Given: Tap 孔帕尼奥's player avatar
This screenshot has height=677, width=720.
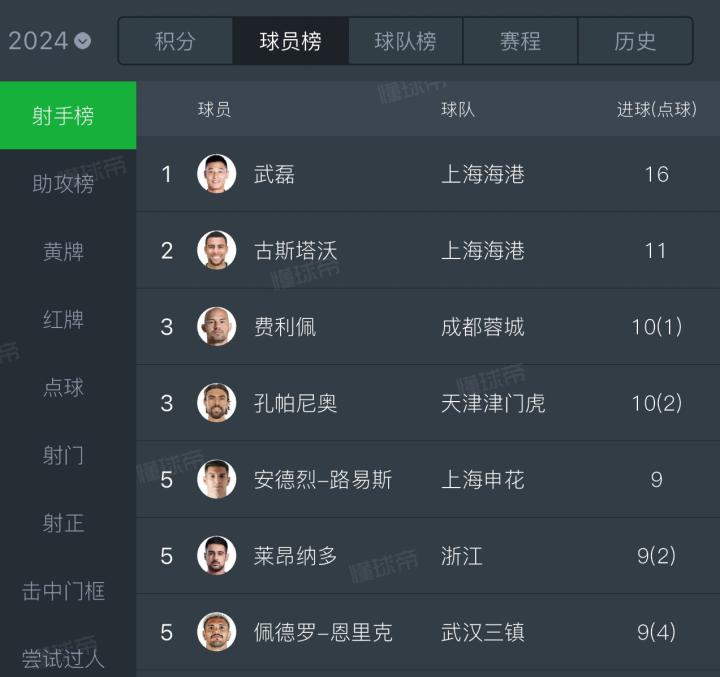Looking at the screenshot, I should pyautogui.click(x=217, y=403).
